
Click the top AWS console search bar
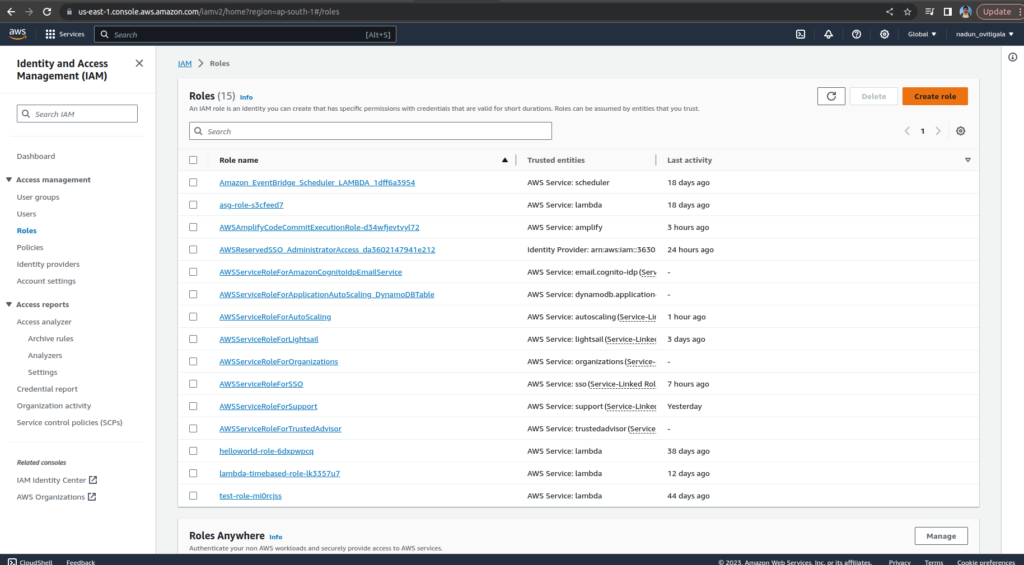click(x=246, y=35)
